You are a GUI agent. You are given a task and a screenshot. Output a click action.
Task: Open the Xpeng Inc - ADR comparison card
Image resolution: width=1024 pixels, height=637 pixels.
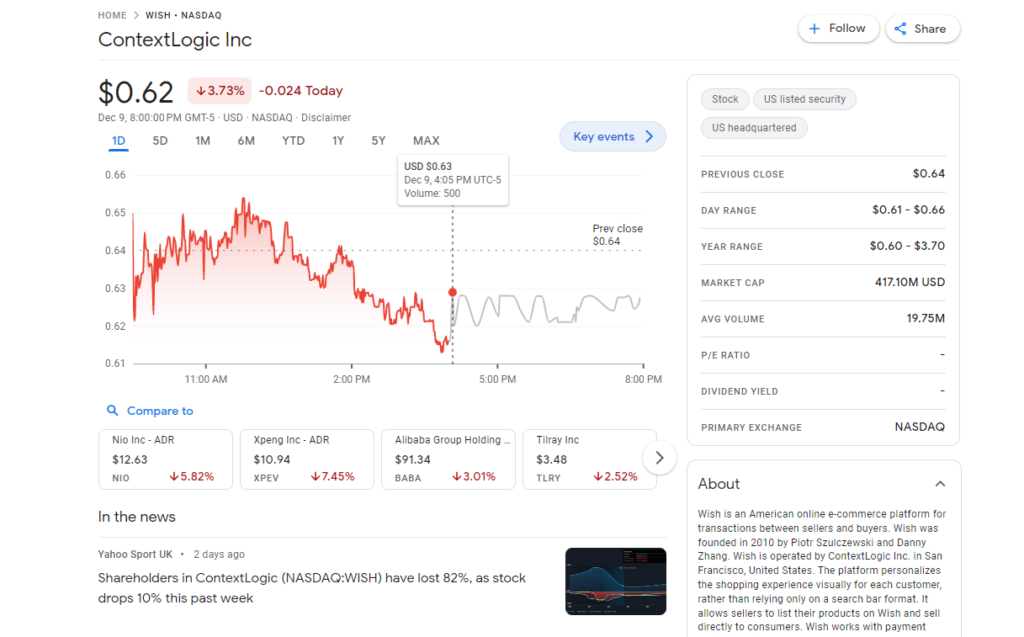[307, 459]
